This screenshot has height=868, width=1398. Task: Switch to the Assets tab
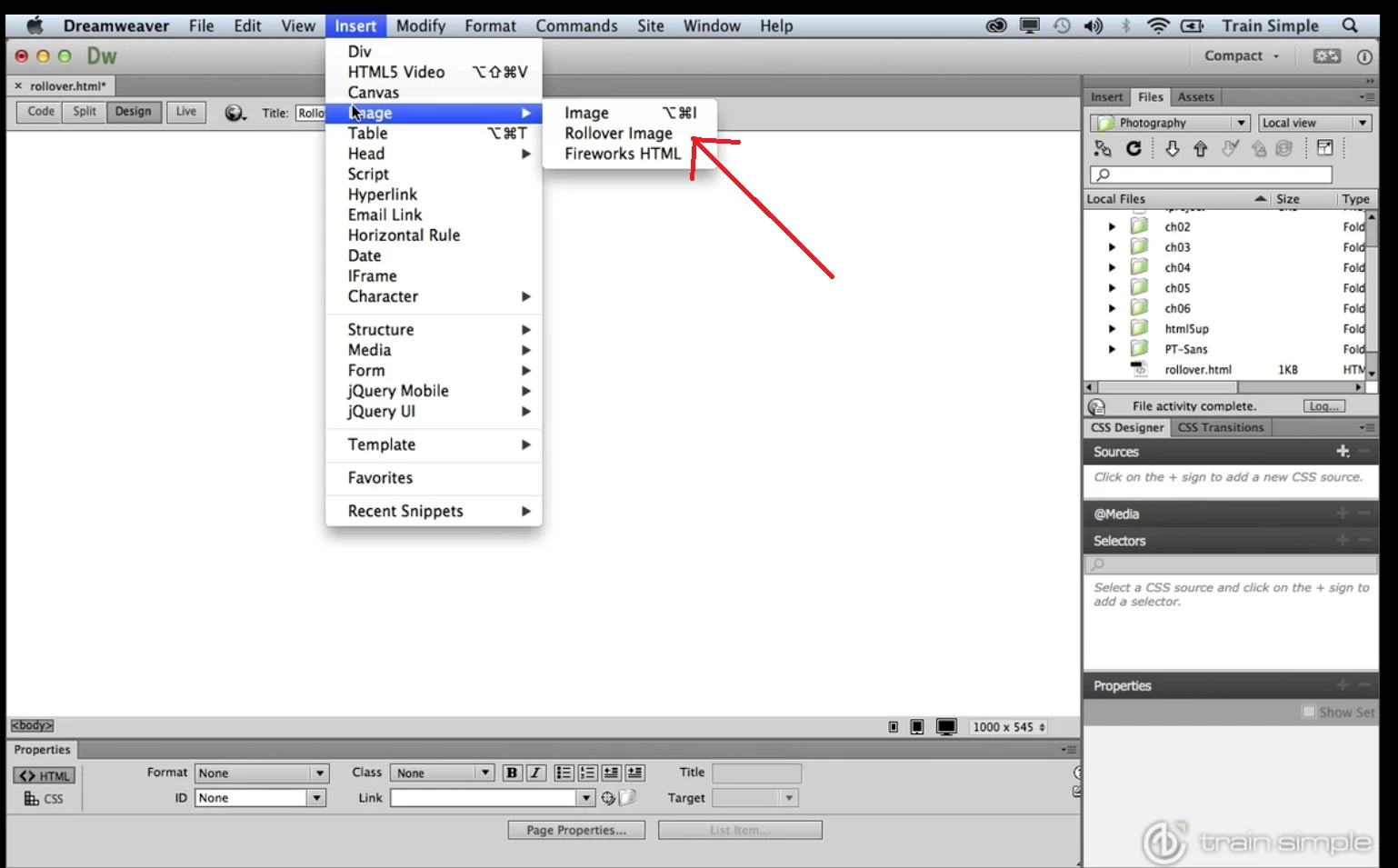coord(1195,97)
